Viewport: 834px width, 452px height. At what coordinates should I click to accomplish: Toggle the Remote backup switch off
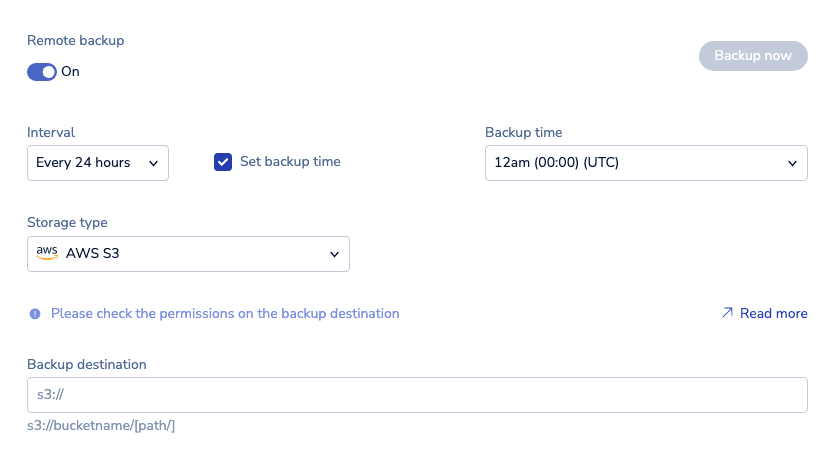(x=42, y=72)
